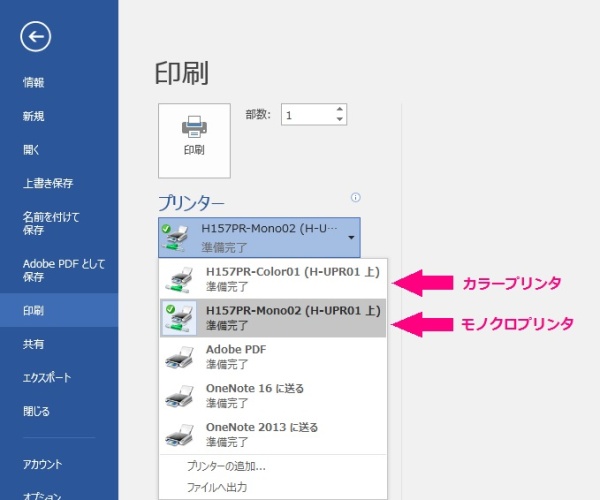This screenshot has width=600, height=500.
Task: Click the OneNote 16 printer icon
Action: [179, 396]
